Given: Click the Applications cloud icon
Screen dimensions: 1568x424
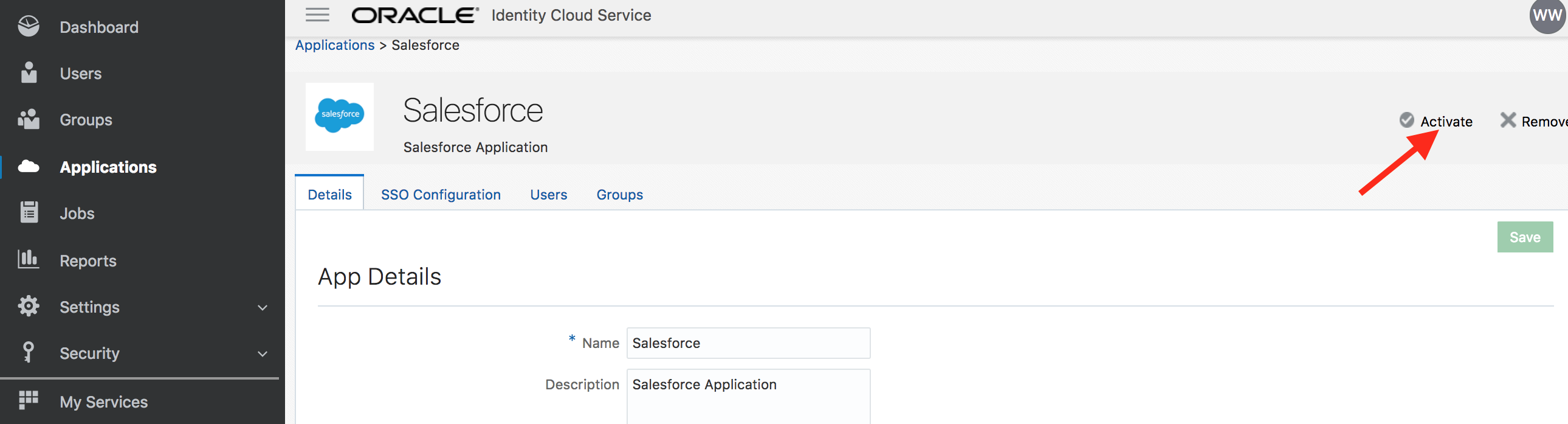Looking at the screenshot, I should click(29, 166).
